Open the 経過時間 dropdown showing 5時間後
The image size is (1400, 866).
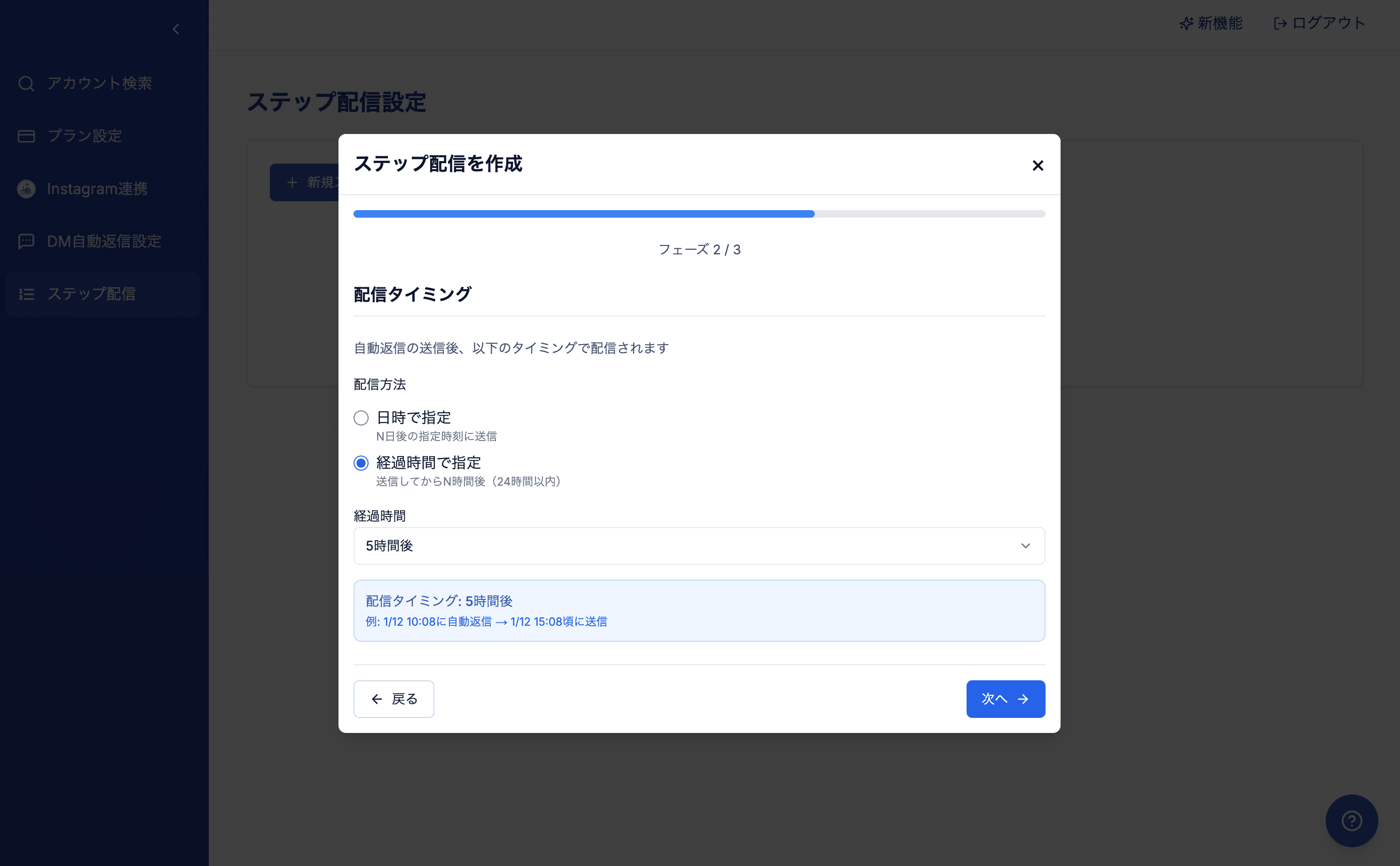tap(699, 546)
